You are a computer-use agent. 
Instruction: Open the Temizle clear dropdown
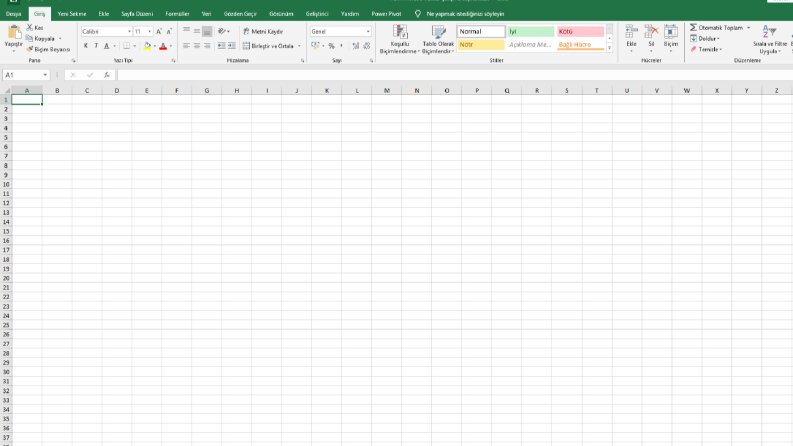706,49
